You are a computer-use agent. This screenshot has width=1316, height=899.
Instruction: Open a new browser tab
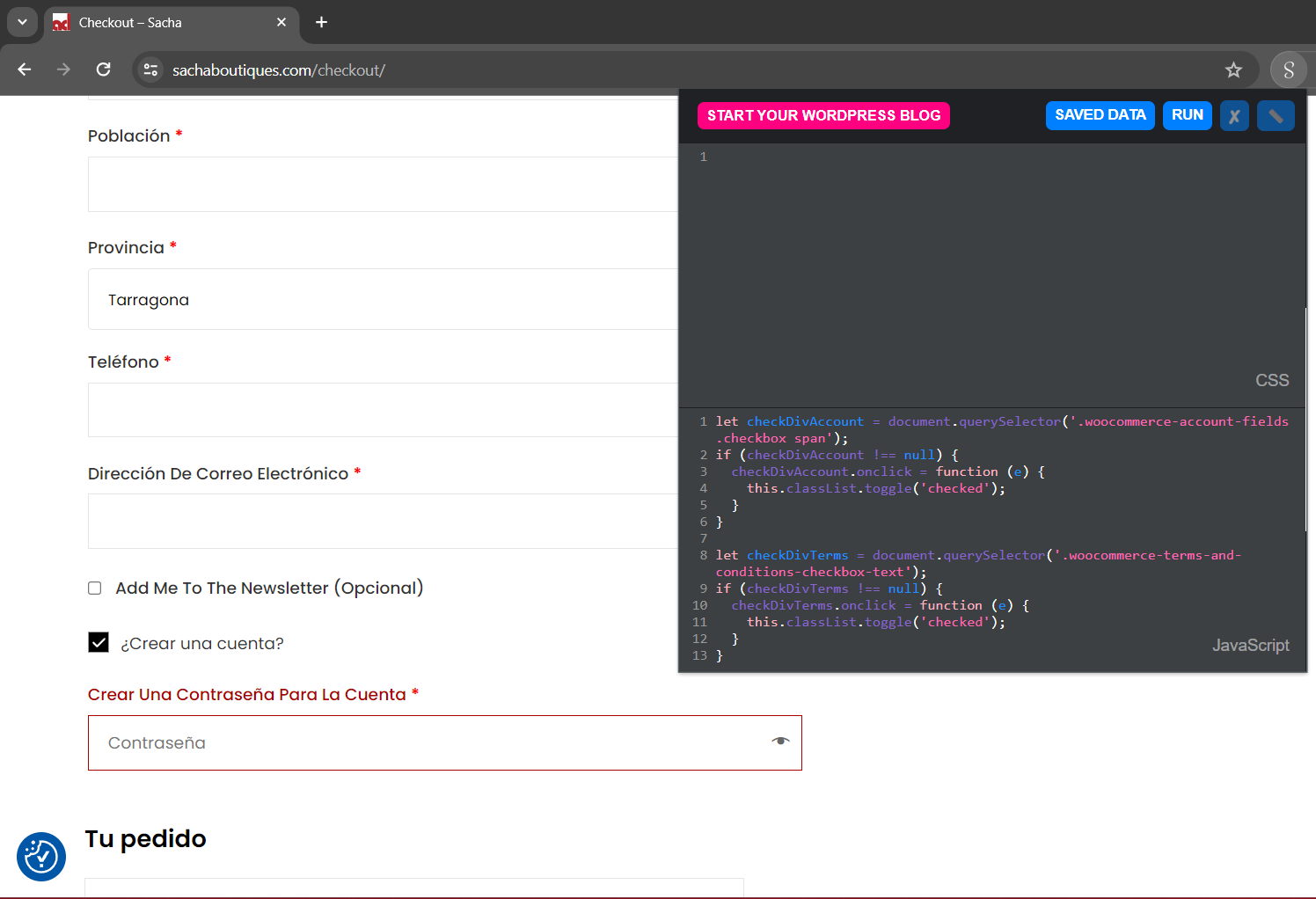click(x=322, y=22)
